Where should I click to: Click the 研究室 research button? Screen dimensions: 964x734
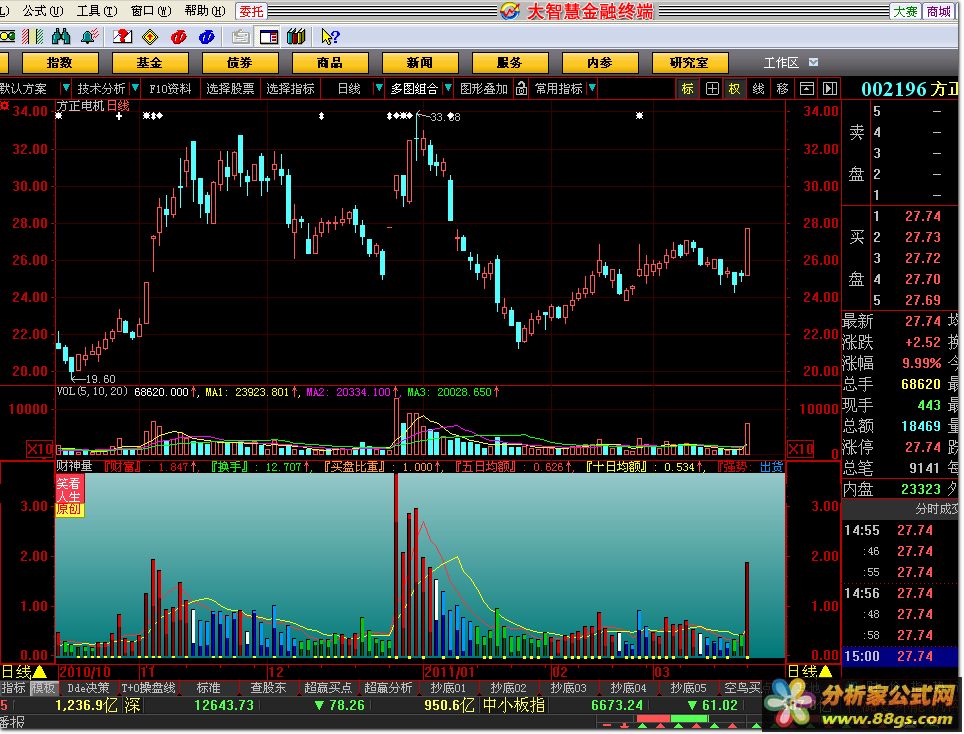pos(689,62)
